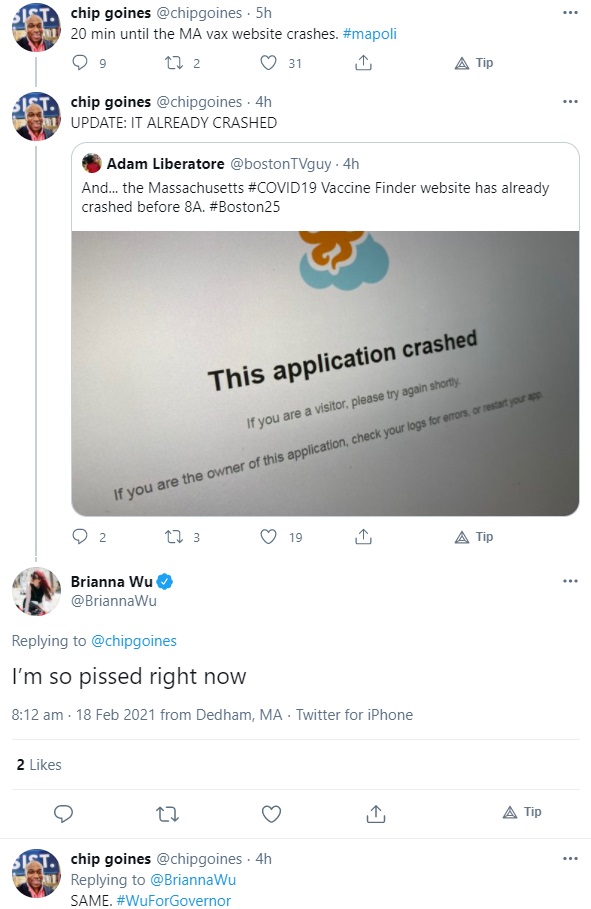Image resolution: width=591 pixels, height=909 pixels.
Task: Open more options for the first tweet
Action: pyautogui.click(x=570, y=13)
